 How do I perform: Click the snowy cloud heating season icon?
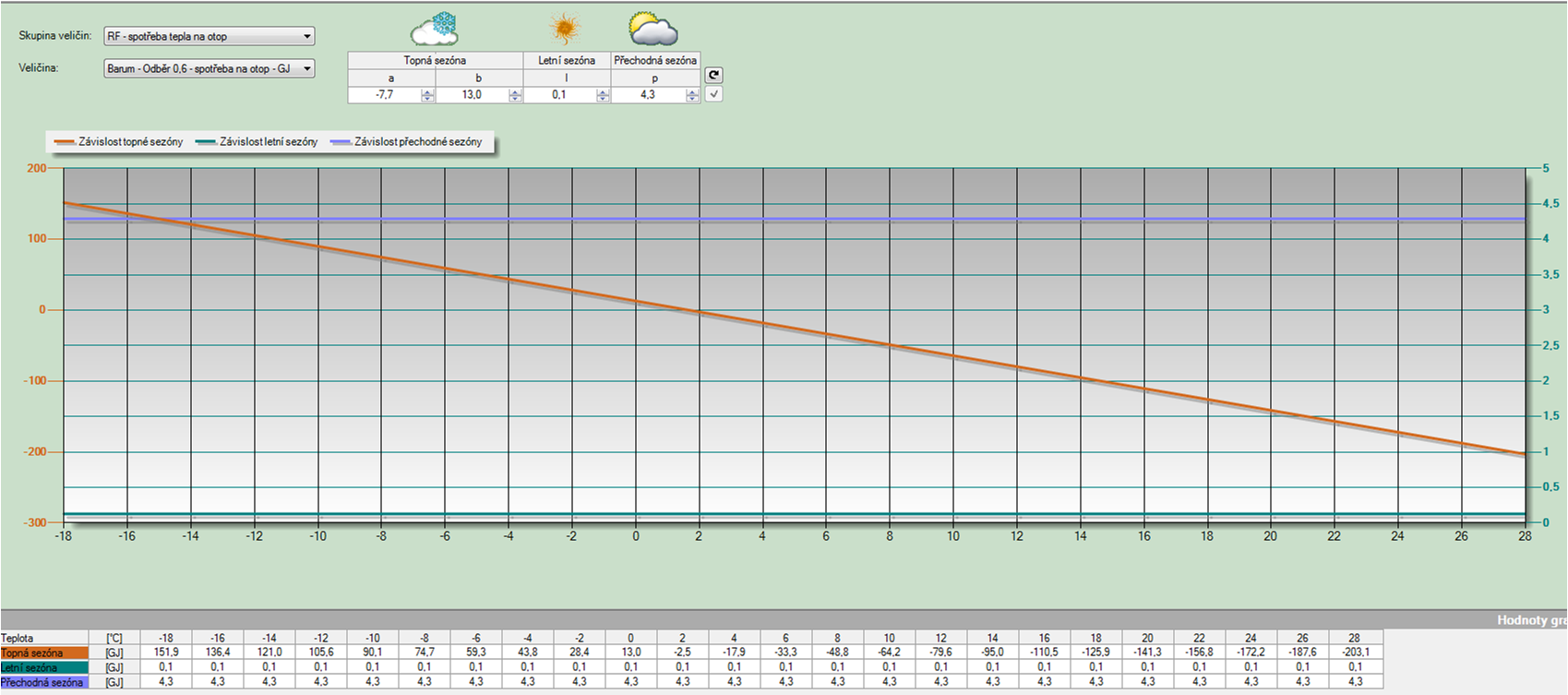[435, 29]
